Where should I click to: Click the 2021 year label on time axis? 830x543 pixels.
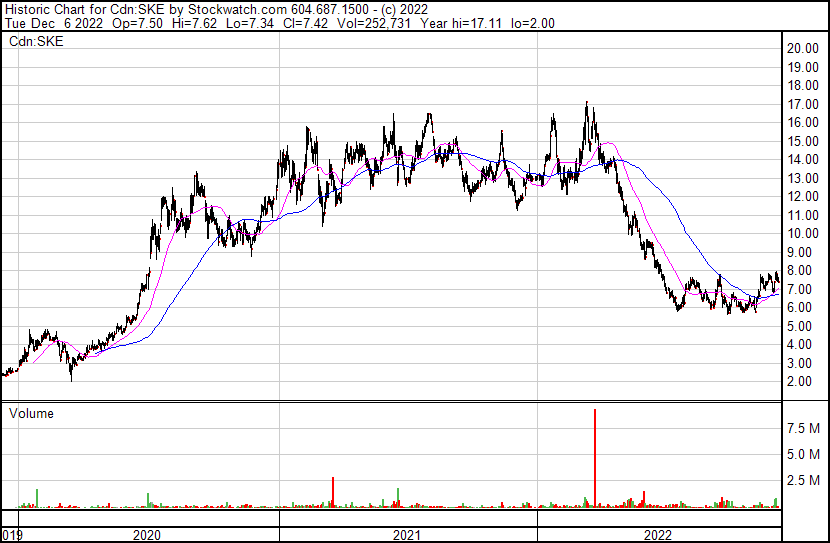[406, 535]
